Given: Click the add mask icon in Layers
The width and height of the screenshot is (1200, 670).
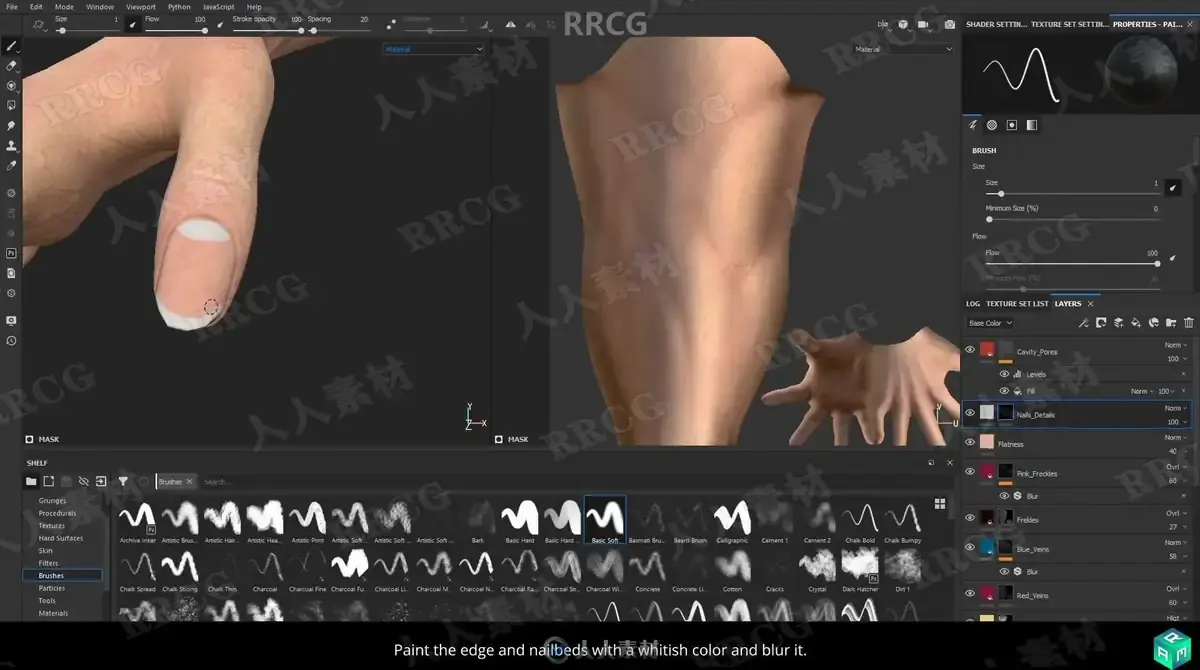Looking at the screenshot, I should click(x=1101, y=323).
